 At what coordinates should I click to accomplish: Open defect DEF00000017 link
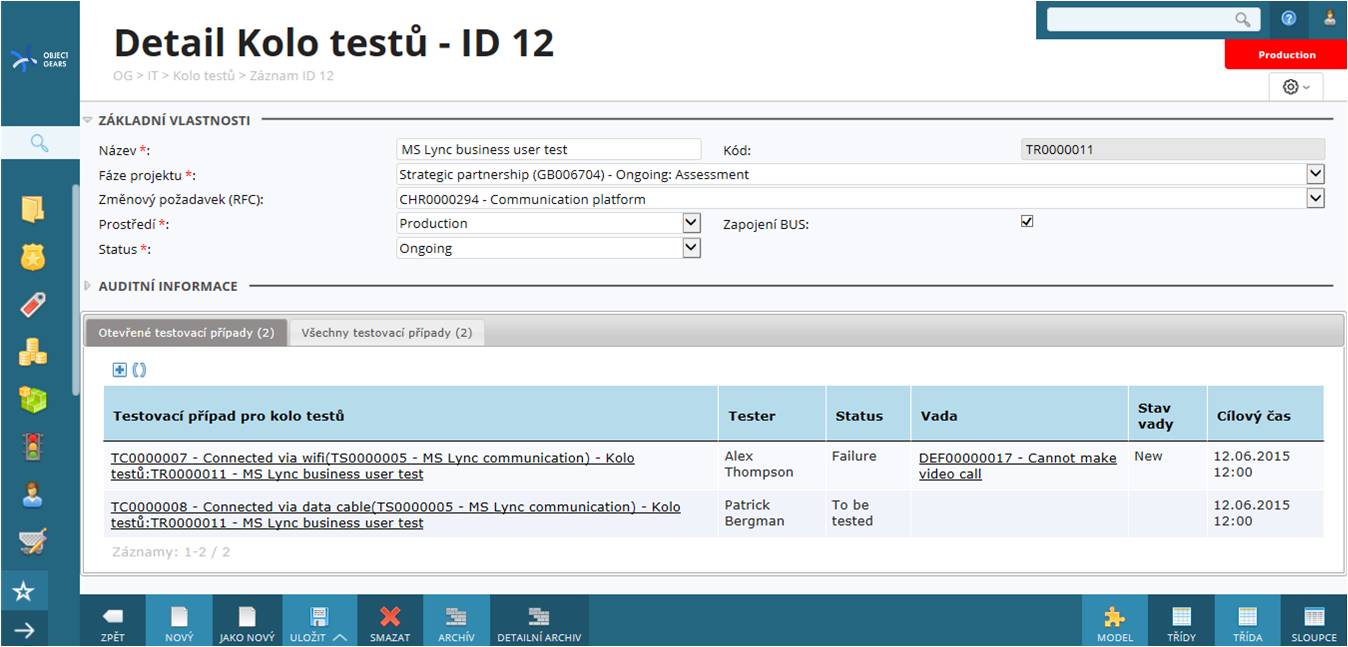point(1017,466)
